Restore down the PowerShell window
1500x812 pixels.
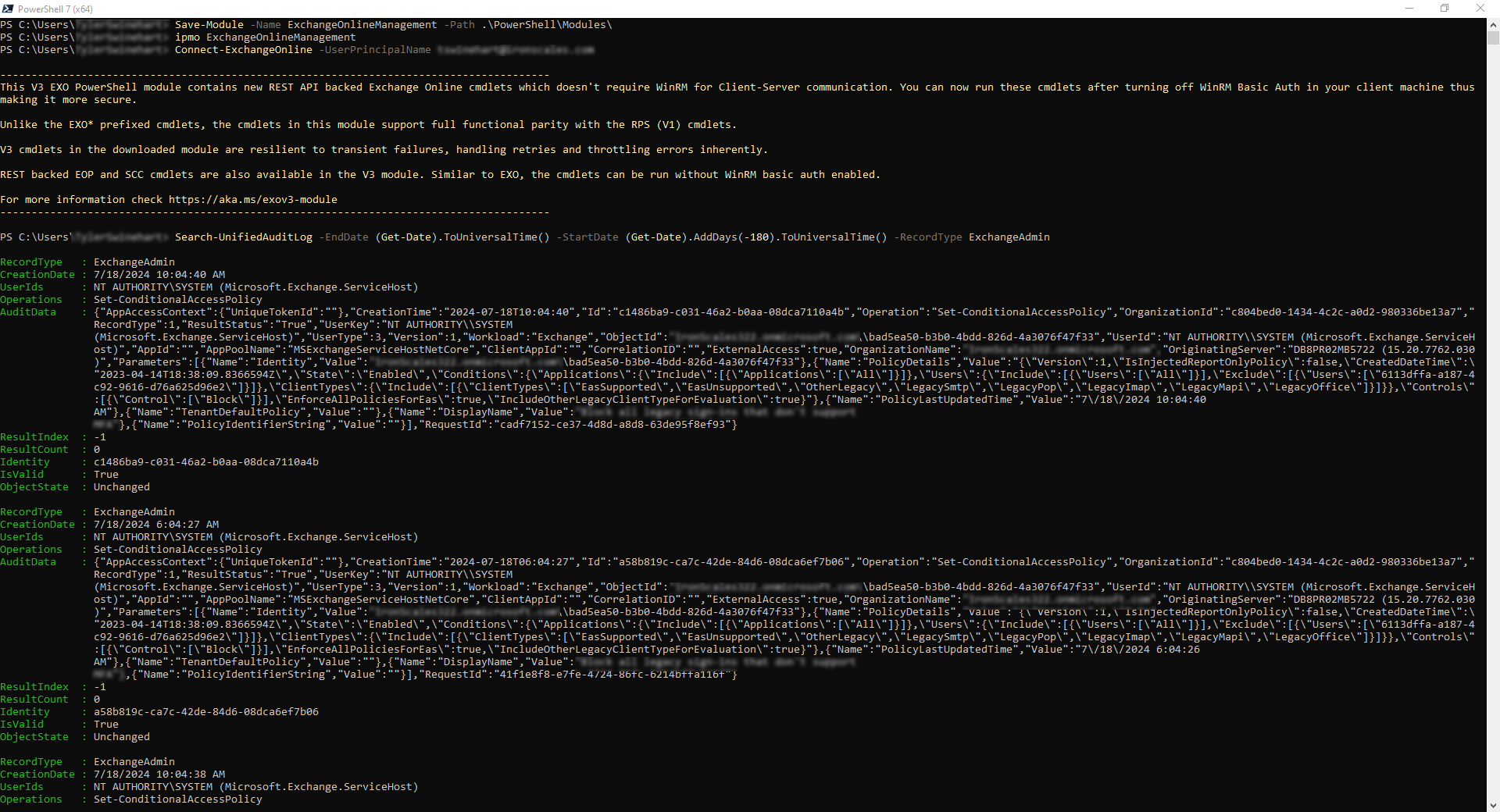point(1445,9)
